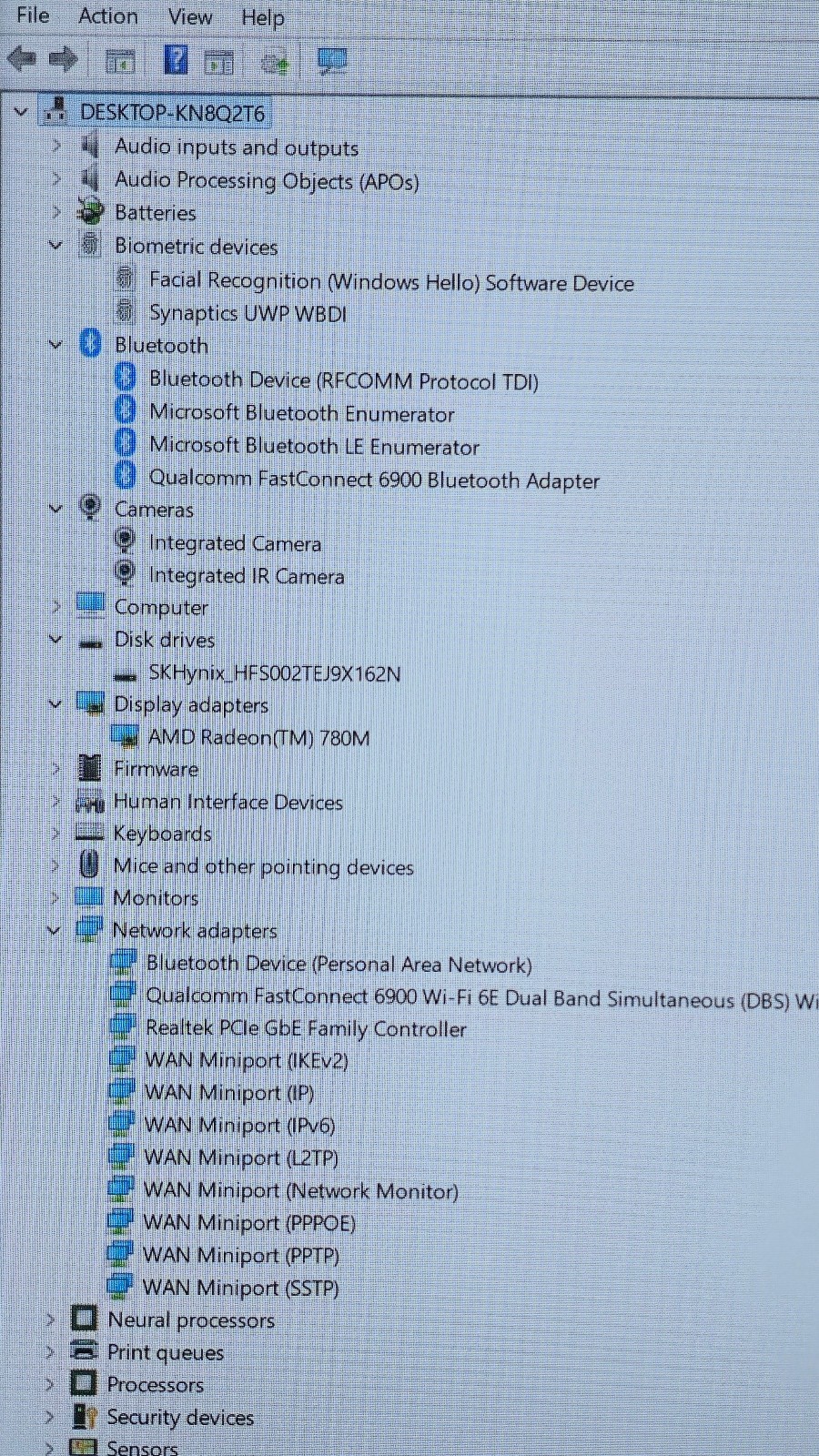Collapse the Cameras category
Screen dimensions: 819x1456
click(x=56, y=509)
